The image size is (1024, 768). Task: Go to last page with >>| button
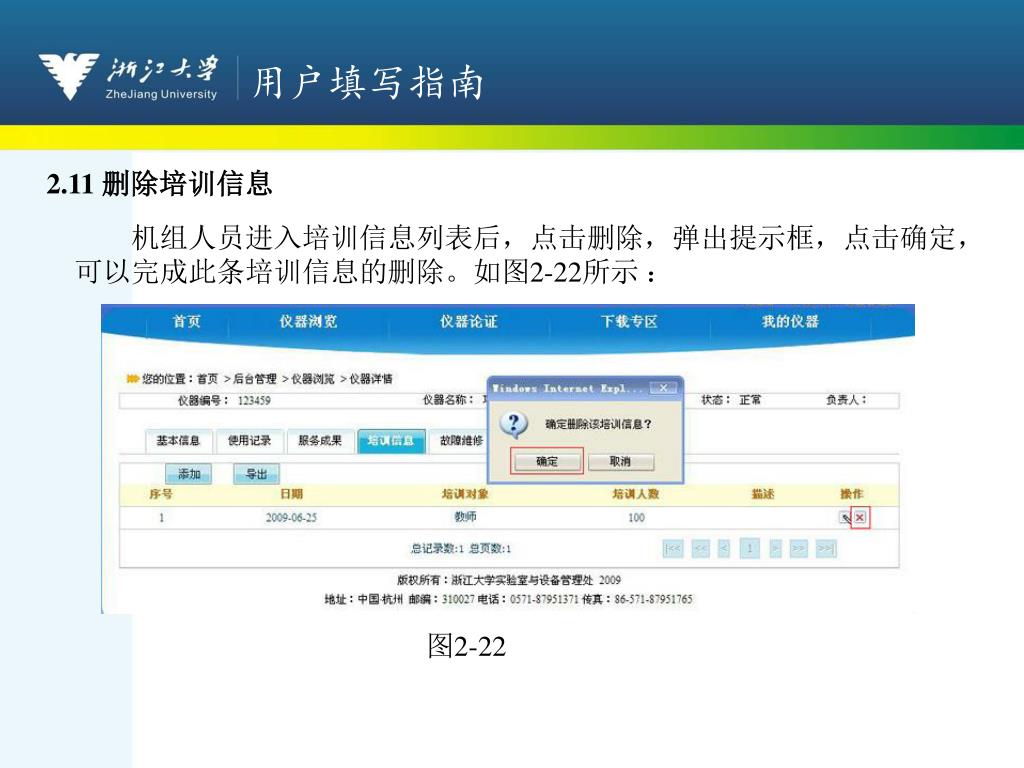[x=826, y=549]
